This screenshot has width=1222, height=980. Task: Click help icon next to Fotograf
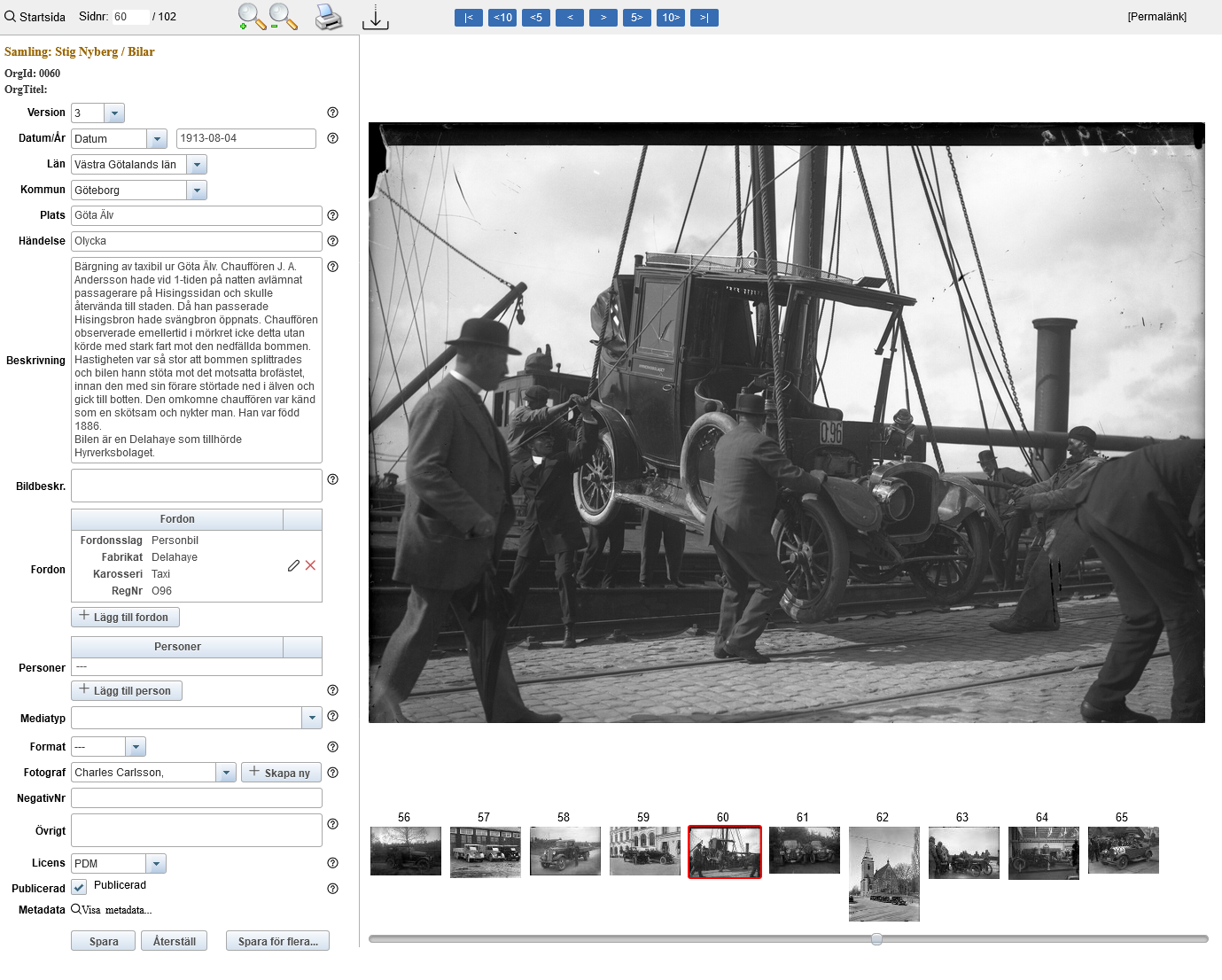[333, 773]
